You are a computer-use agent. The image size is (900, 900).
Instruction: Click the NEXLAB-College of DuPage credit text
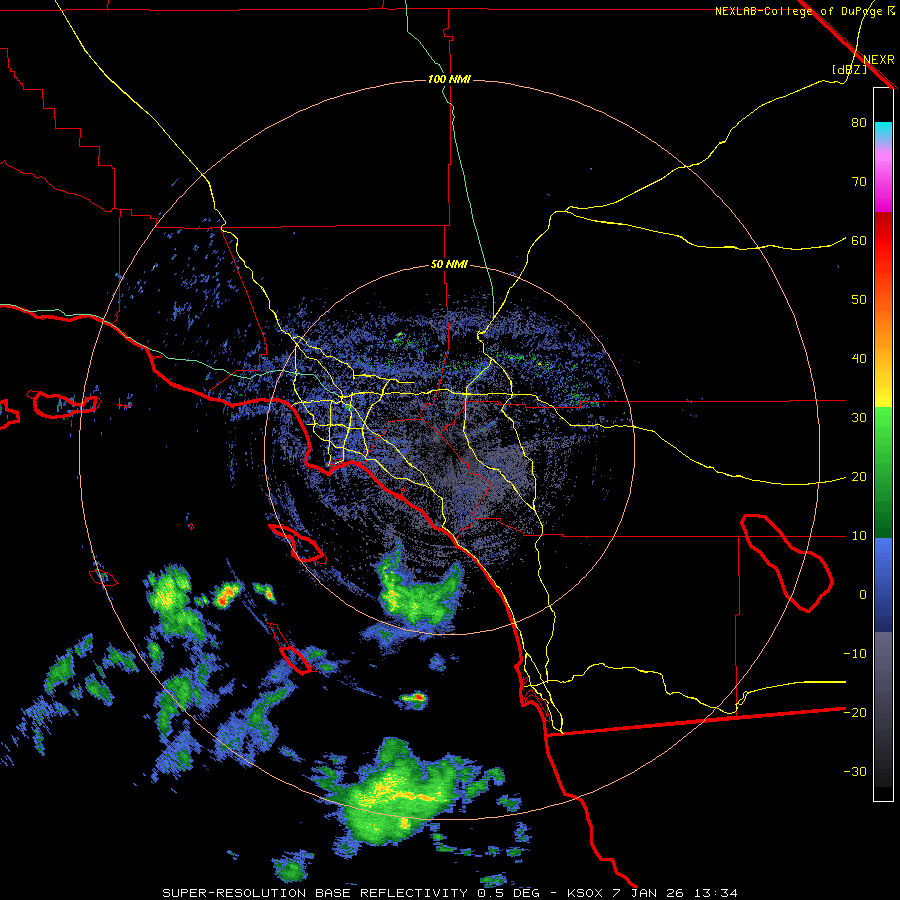(804, 11)
